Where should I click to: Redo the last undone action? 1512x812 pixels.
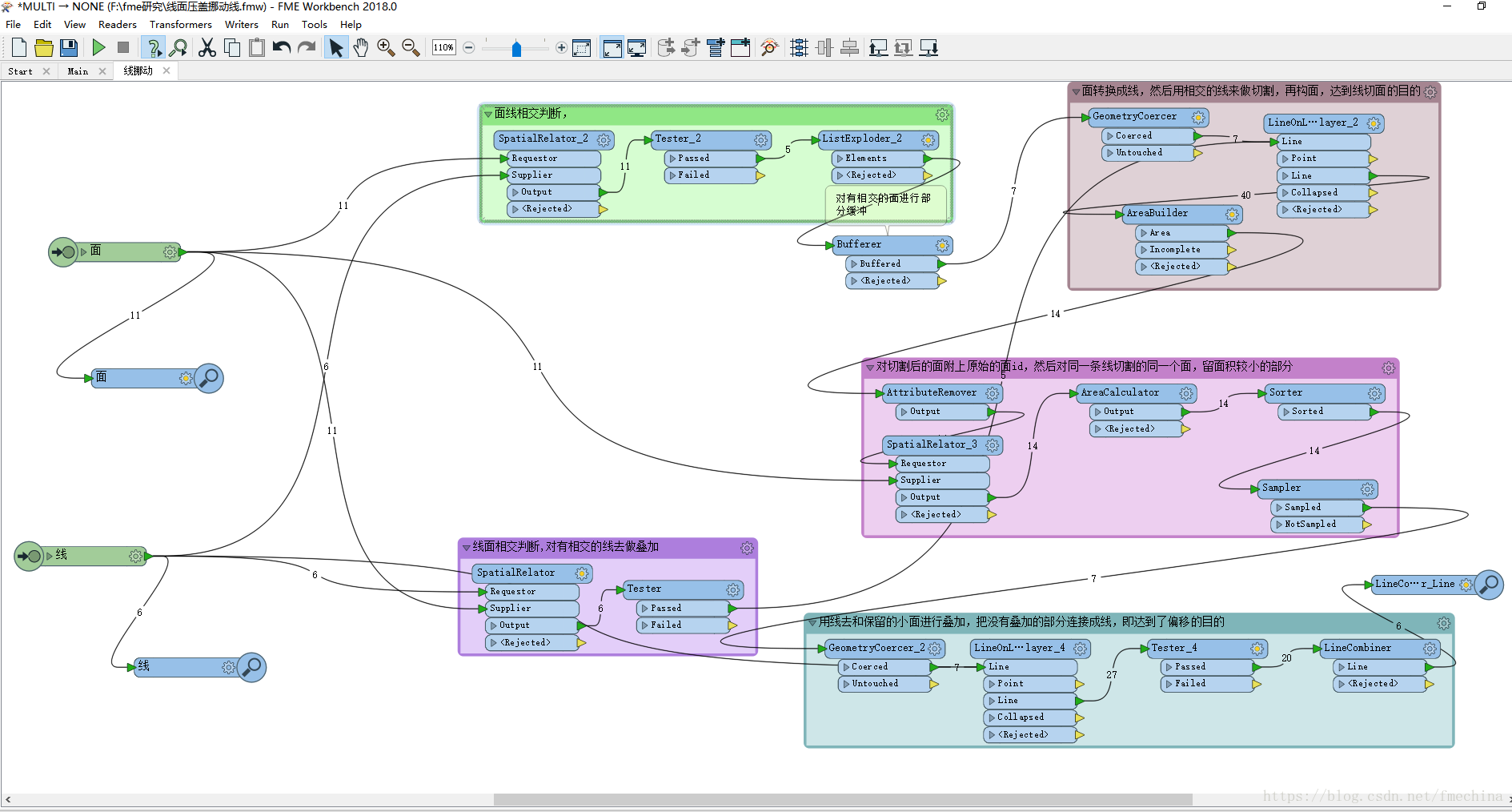tap(307, 48)
